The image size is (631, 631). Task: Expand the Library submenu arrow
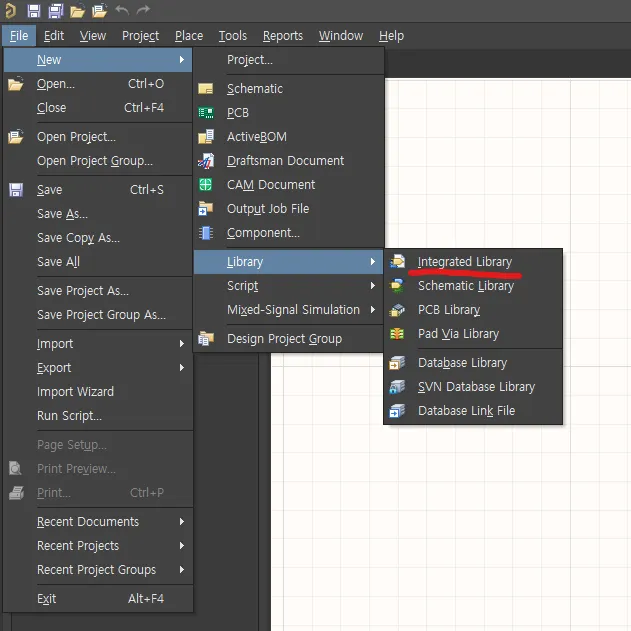(373, 262)
